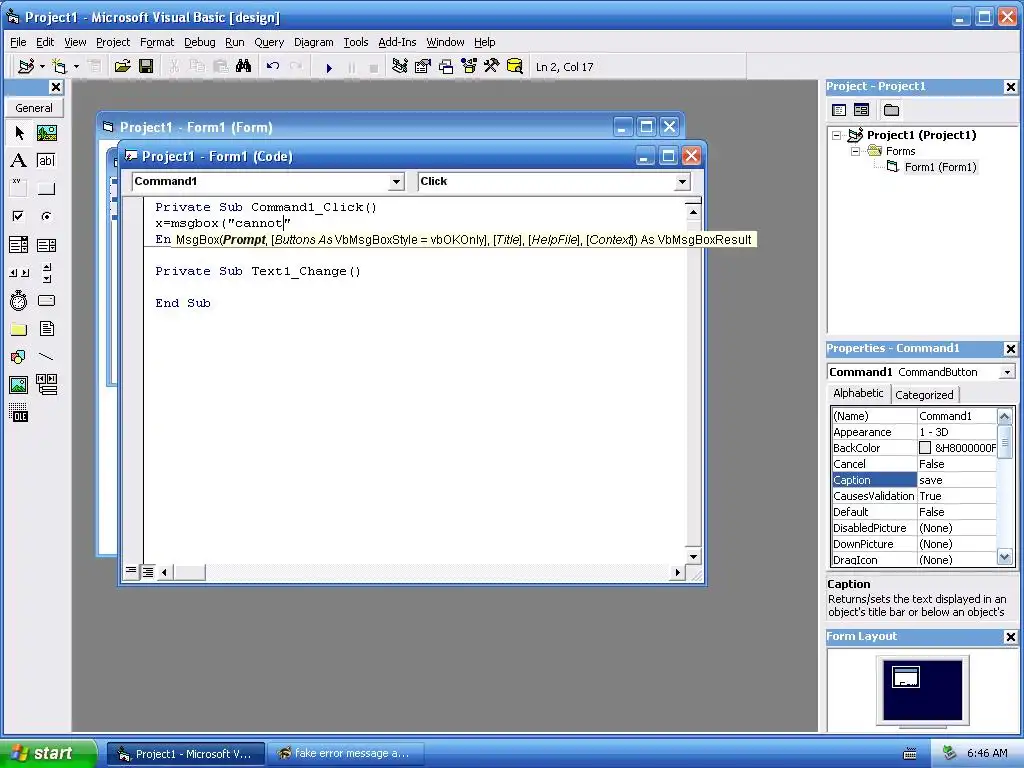1024x768 pixels.
Task: Select the Pointer tool in toolbox
Action: point(19,133)
